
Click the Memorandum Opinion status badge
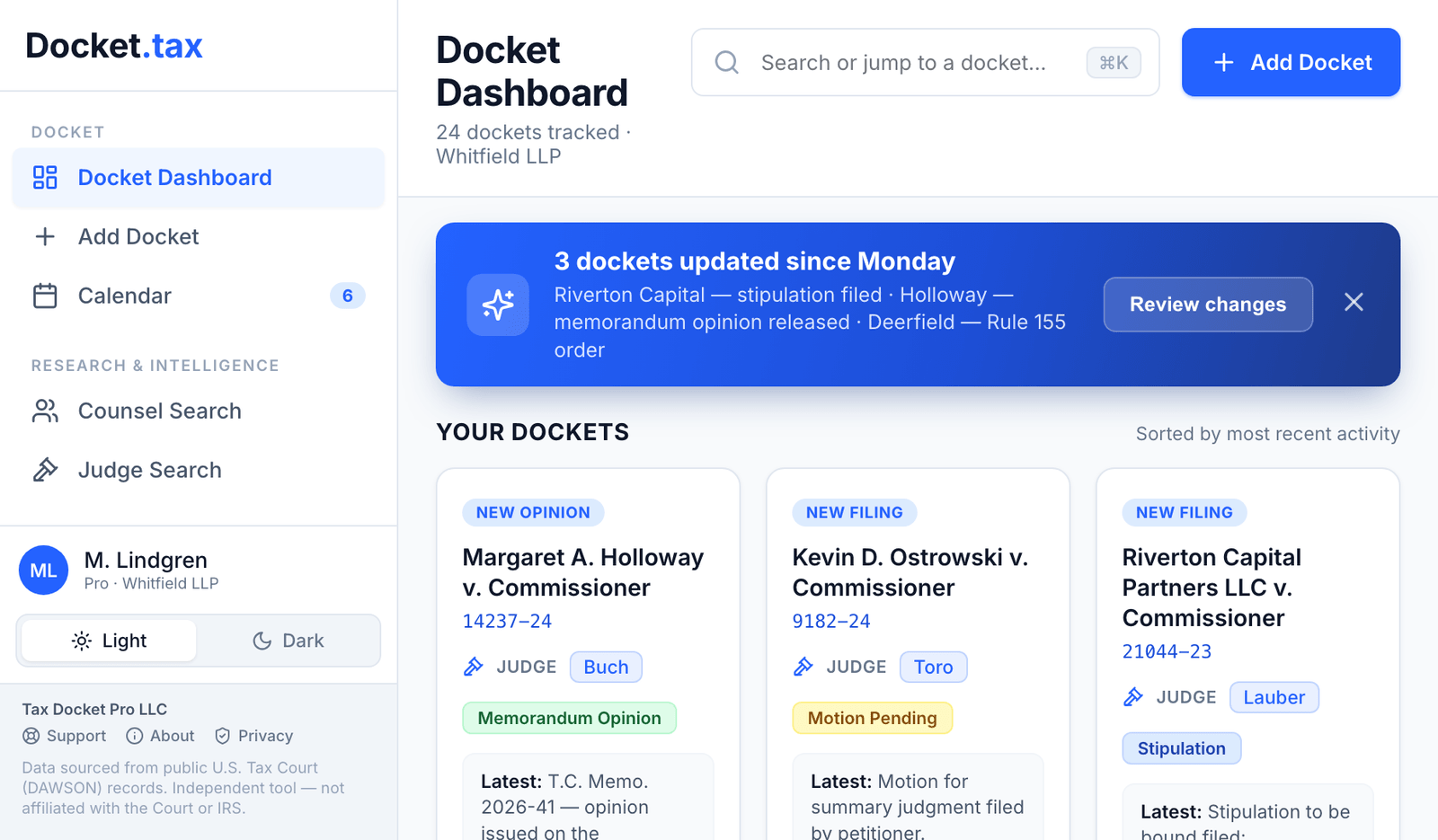(x=569, y=719)
